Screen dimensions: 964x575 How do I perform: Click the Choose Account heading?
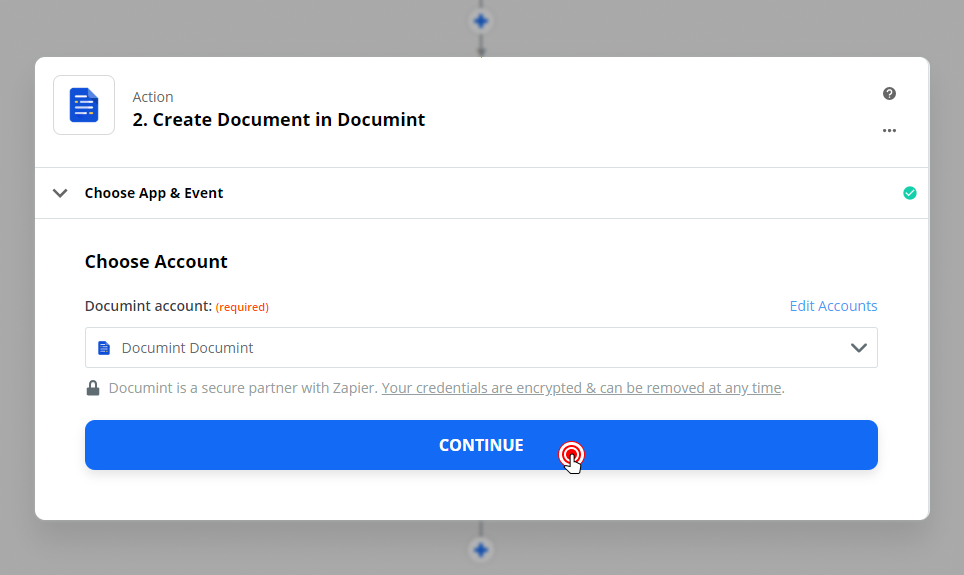156,262
